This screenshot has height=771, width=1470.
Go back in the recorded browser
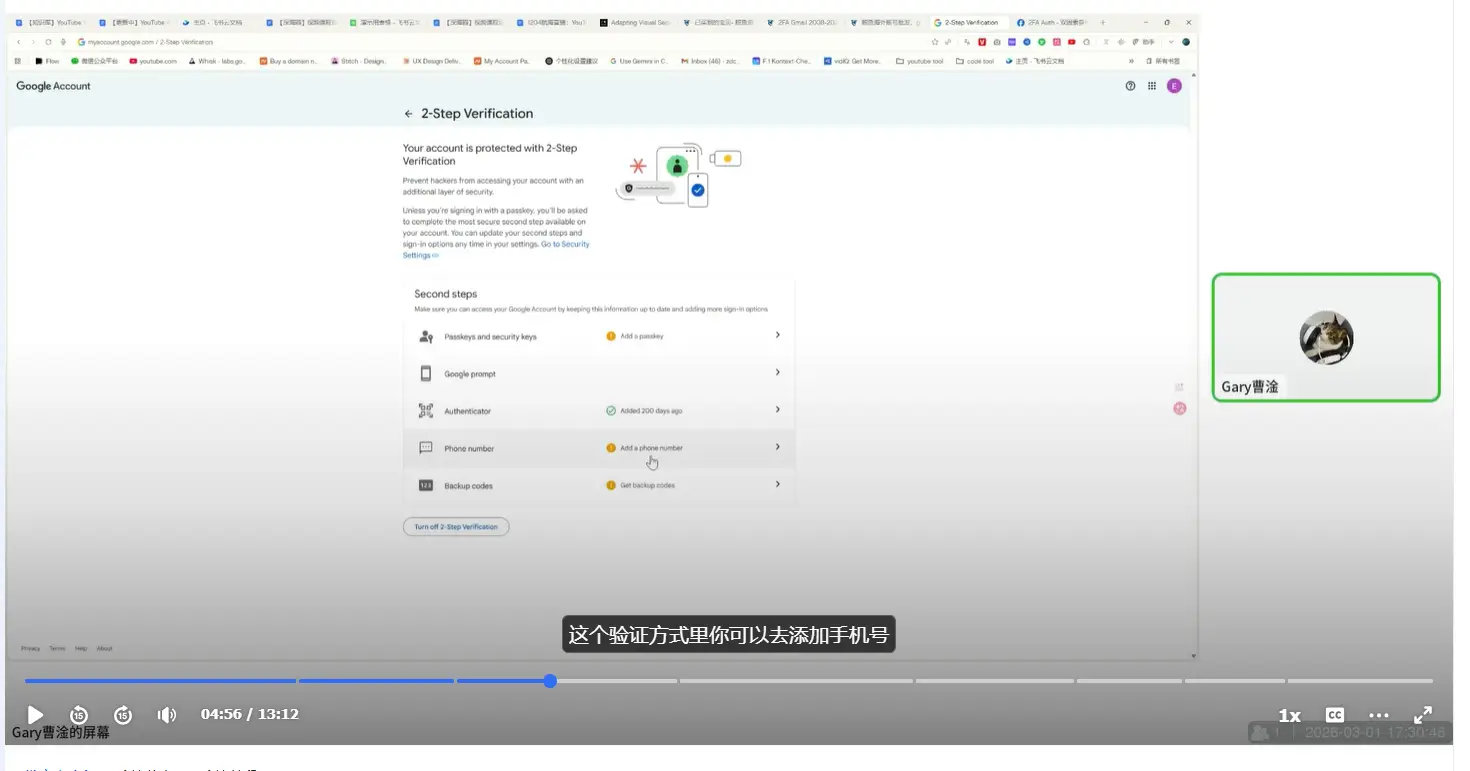coord(19,42)
